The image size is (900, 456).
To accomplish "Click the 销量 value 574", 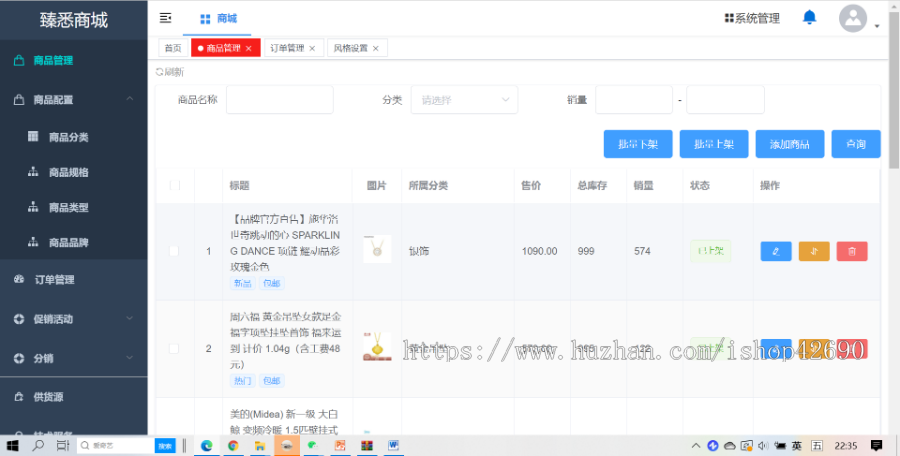I will pos(642,251).
